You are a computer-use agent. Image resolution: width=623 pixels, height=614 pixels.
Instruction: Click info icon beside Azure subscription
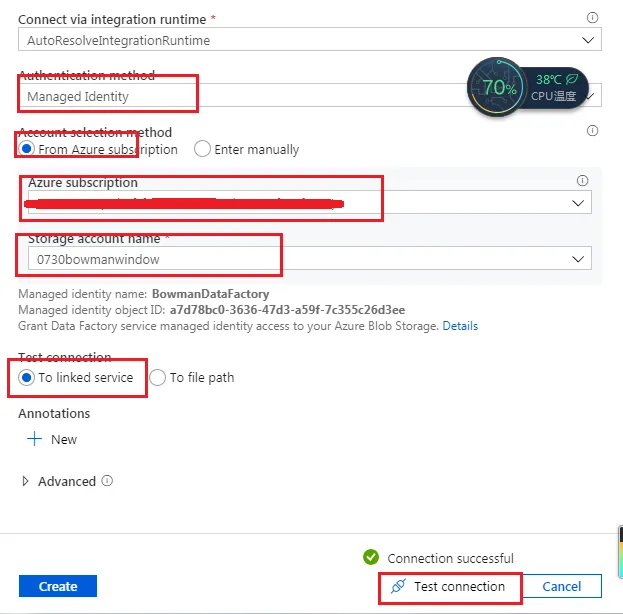[582, 181]
